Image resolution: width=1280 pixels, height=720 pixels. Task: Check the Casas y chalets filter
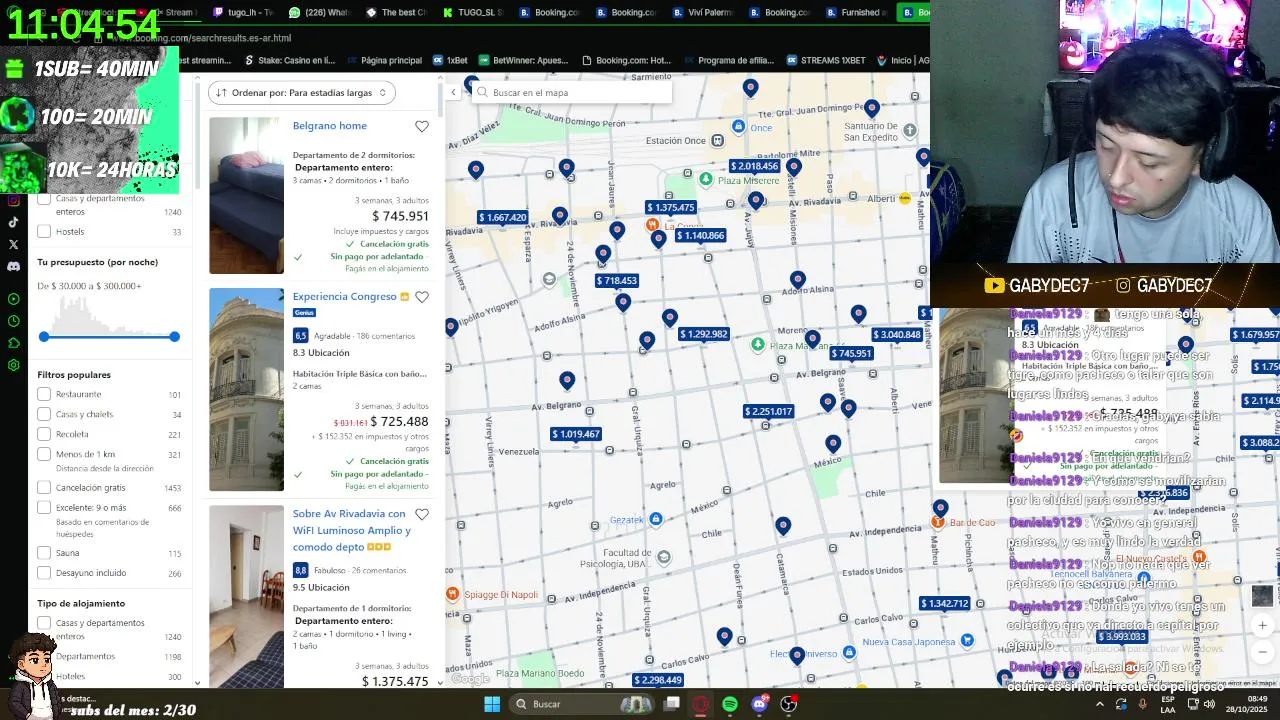click(x=44, y=414)
